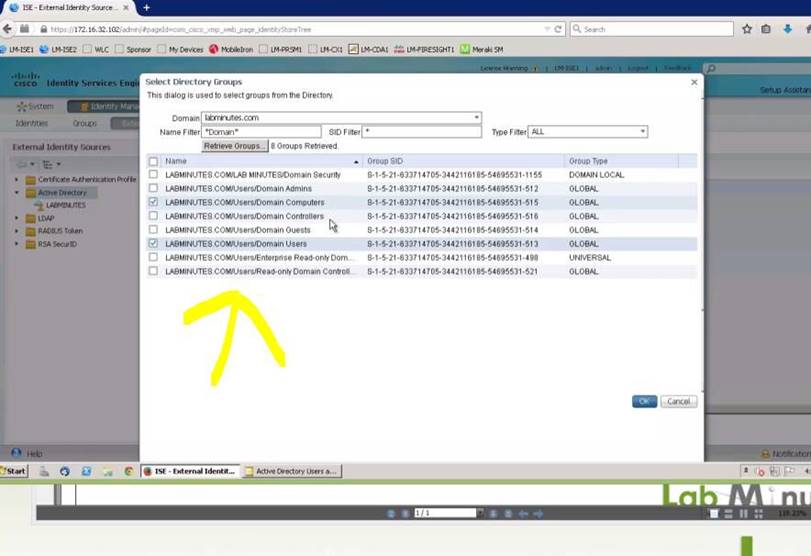Bookmark this page with the star icon

[746, 29]
